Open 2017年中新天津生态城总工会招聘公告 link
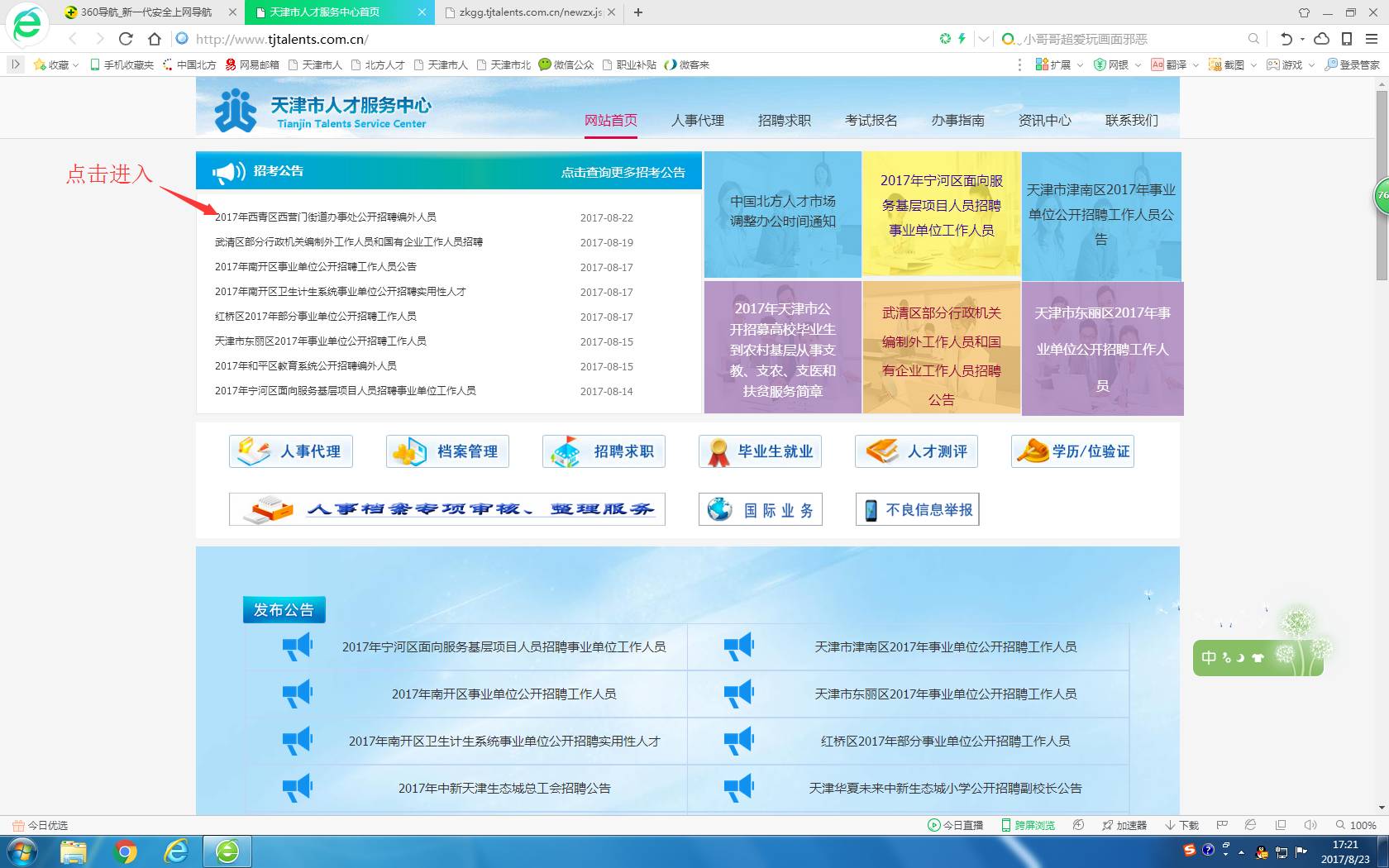The image size is (1389, 868). 504,788
